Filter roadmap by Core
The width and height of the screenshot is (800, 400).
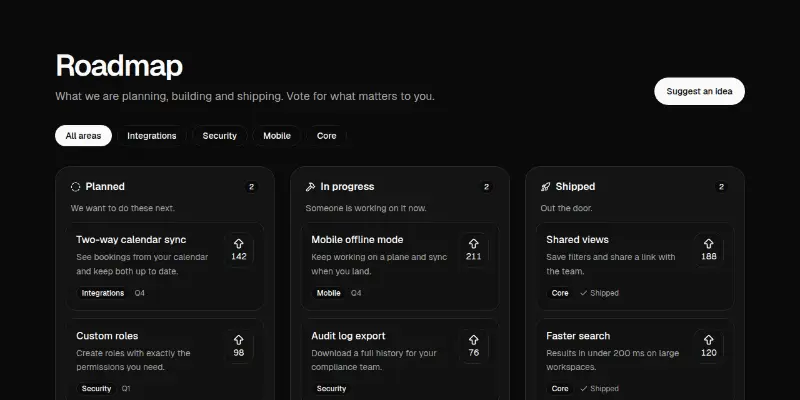click(x=327, y=136)
